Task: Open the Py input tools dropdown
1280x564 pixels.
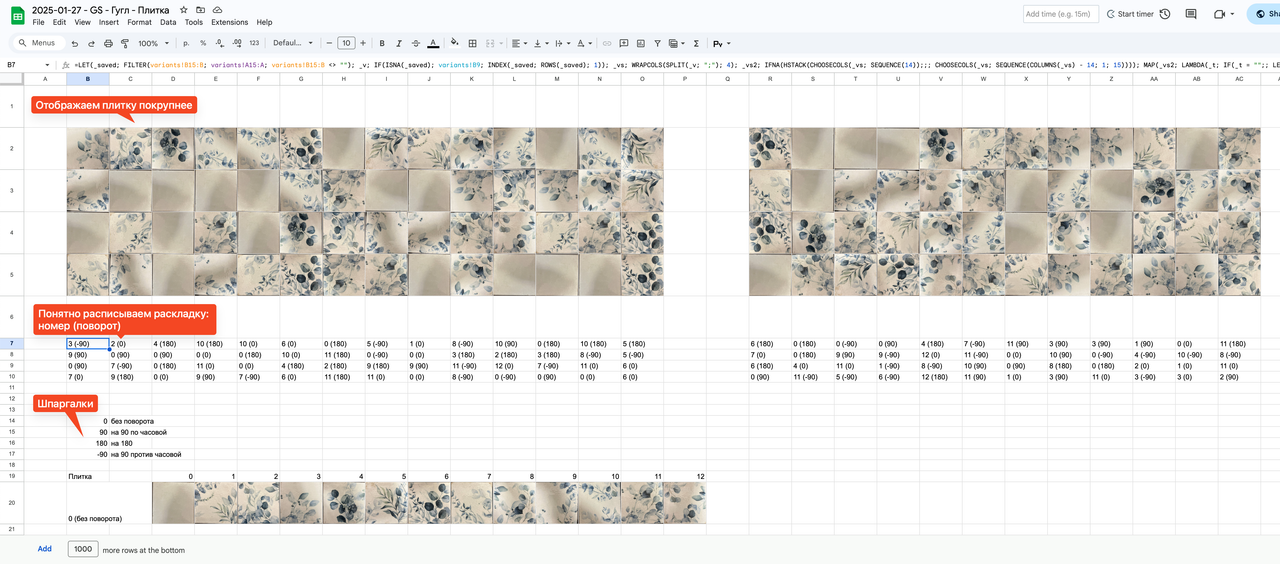Action: click(722, 43)
